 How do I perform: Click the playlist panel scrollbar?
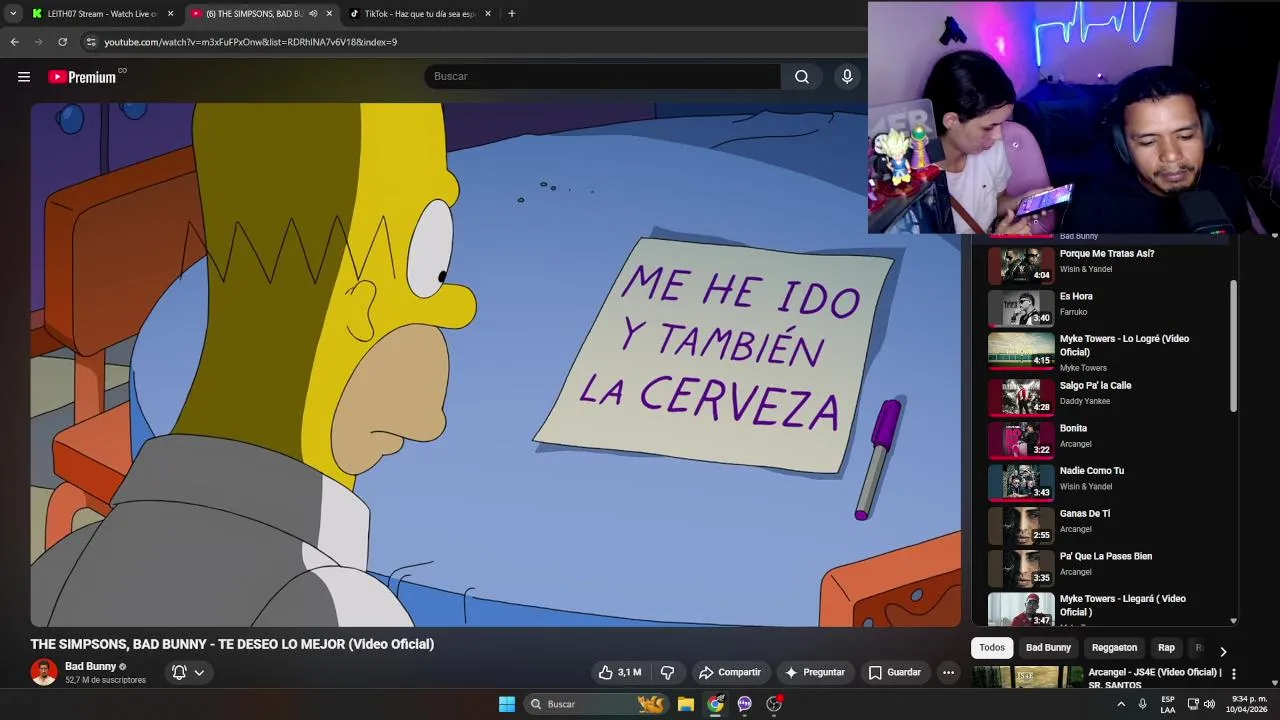(x=1233, y=345)
